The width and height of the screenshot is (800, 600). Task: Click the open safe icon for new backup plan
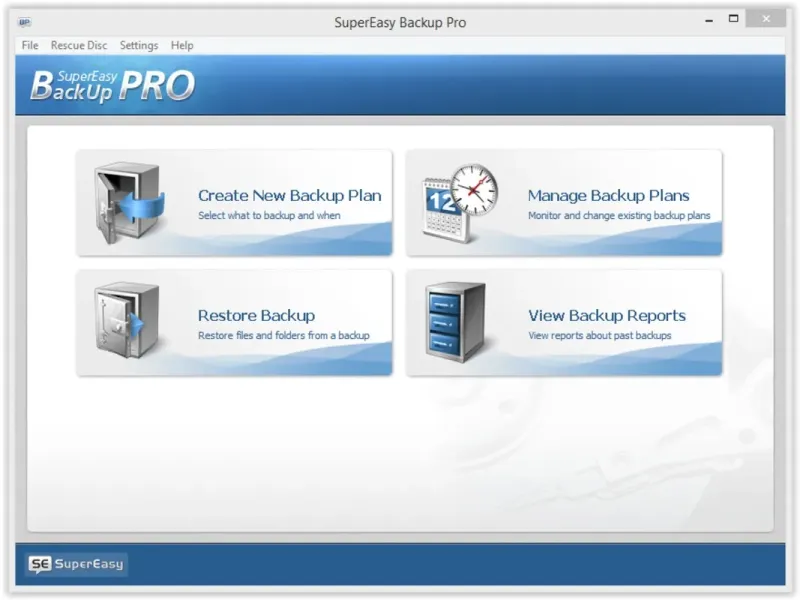click(x=129, y=203)
